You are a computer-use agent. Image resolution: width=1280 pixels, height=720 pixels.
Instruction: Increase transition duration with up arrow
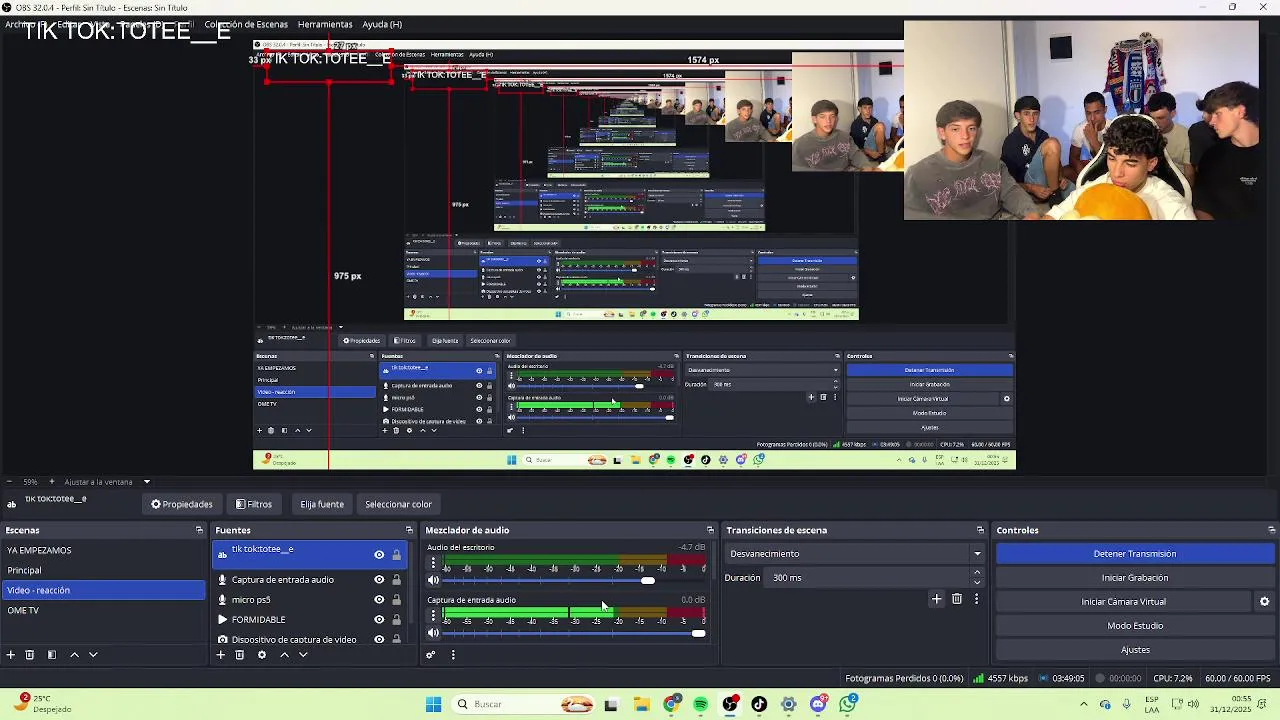(x=977, y=573)
